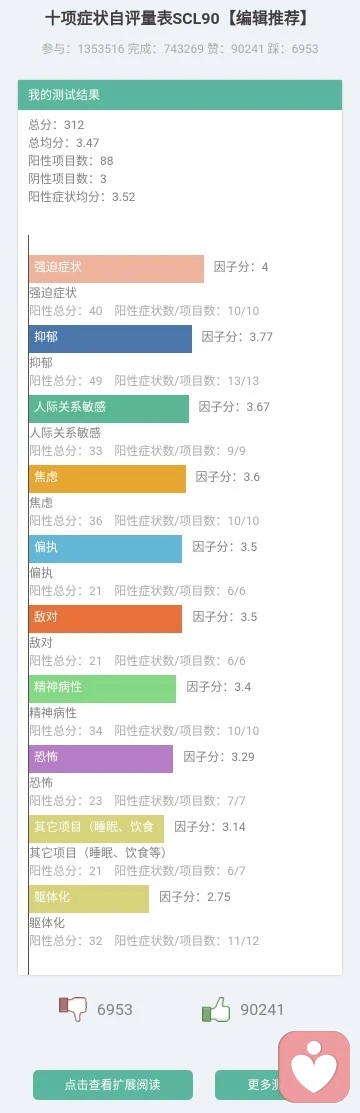Click the 更多测试 button at bottom right
The image size is (360, 1113).
coord(270,1085)
